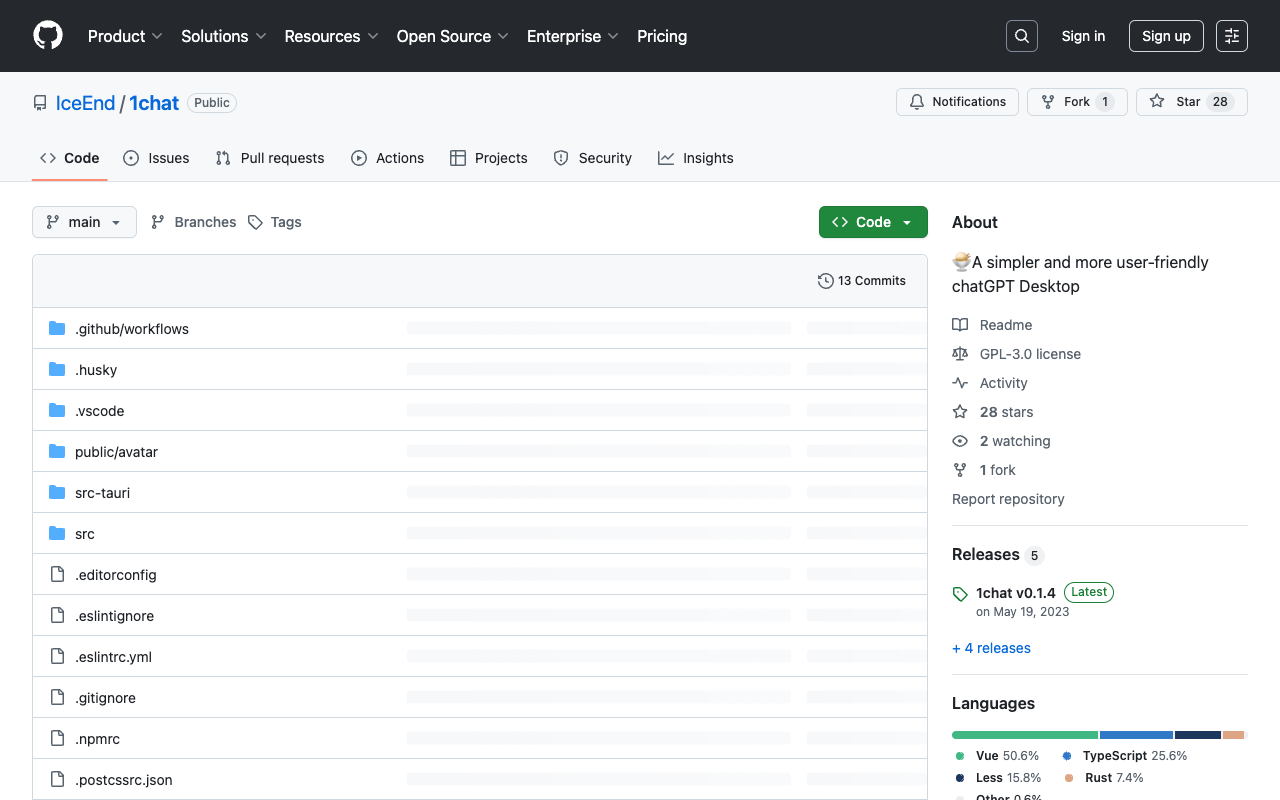Open the .postcssrc.json file
The image size is (1280, 800).
point(124,780)
